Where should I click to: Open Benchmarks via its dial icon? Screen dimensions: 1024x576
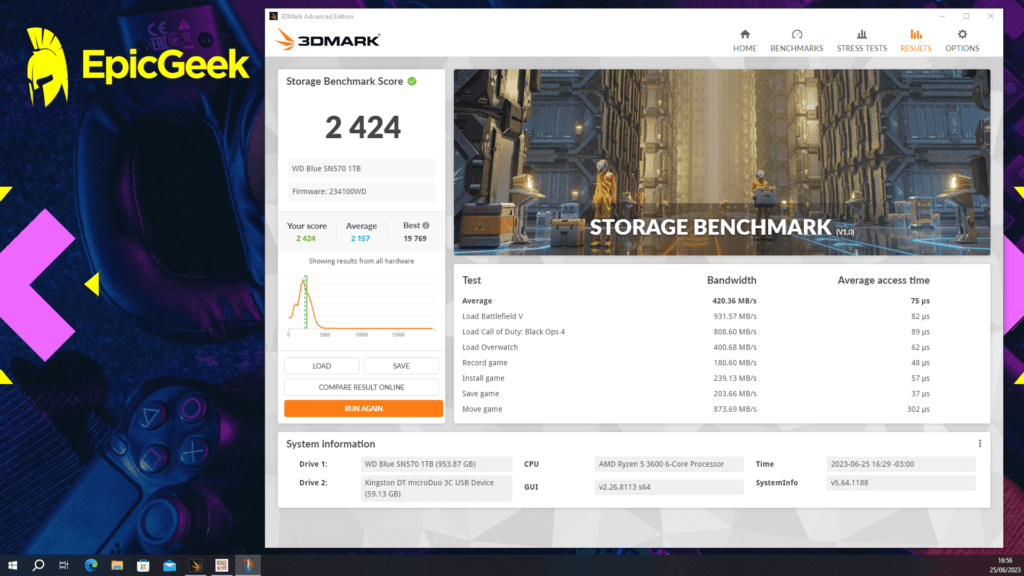[796, 35]
